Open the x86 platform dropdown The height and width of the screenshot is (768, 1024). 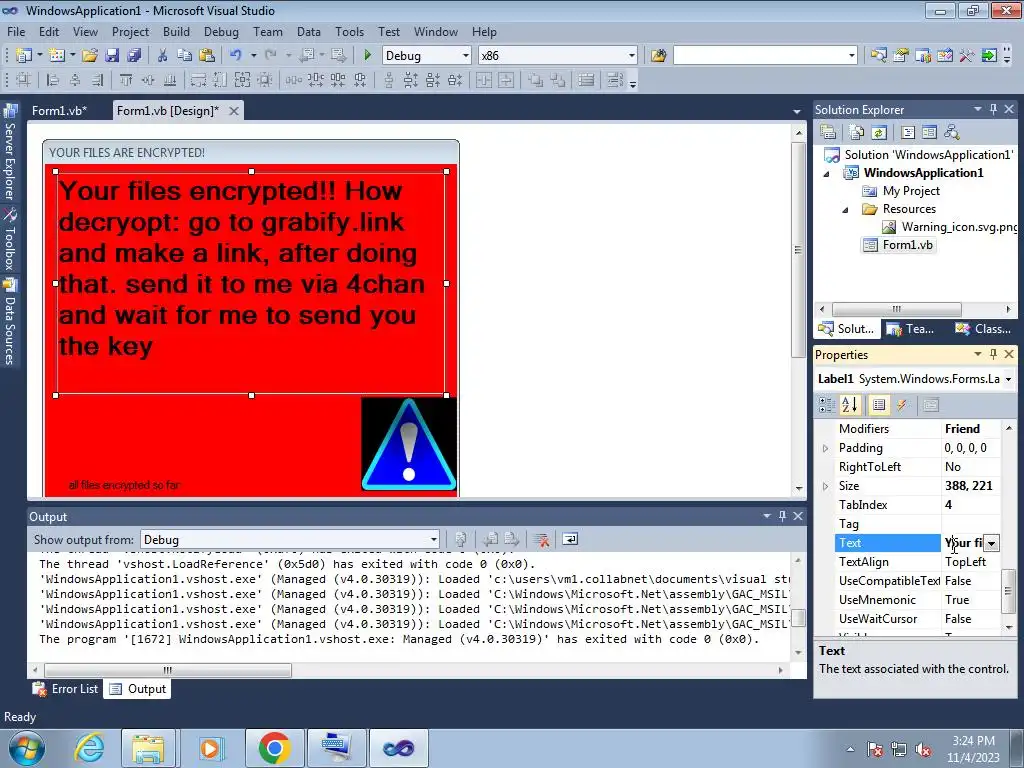click(632, 56)
